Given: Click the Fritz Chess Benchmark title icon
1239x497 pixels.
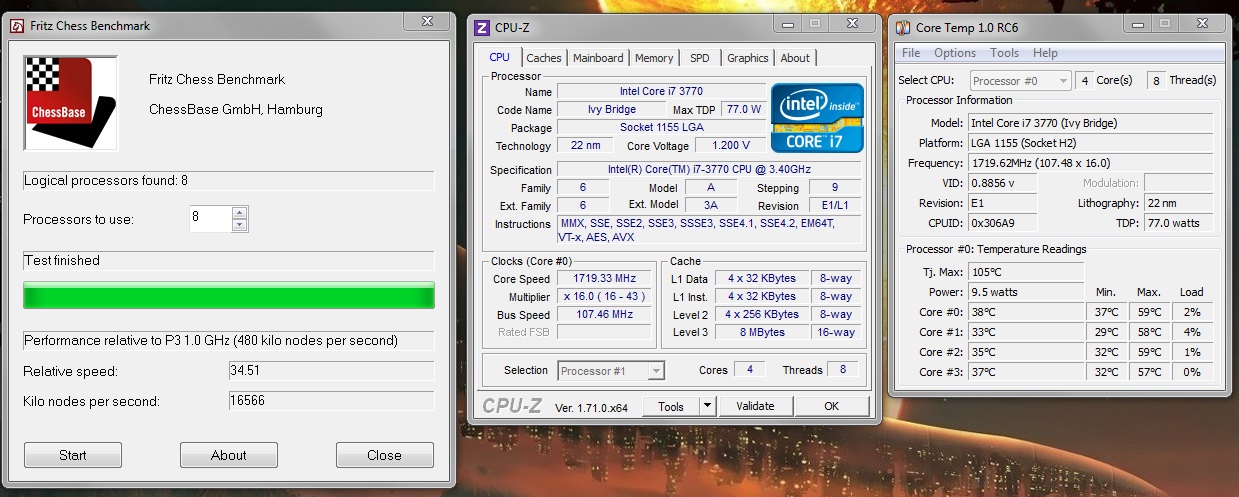Looking at the screenshot, I should (x=16, y=26).
